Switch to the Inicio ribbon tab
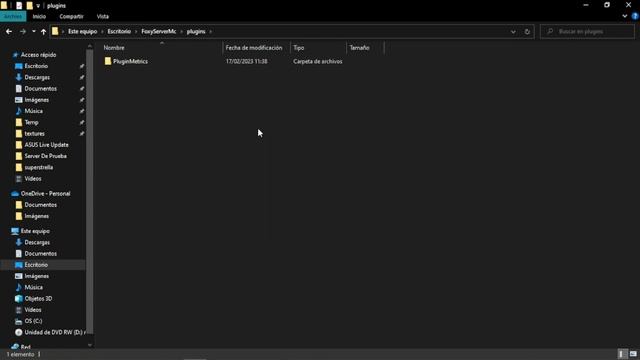640x360 pixels. 39,16
